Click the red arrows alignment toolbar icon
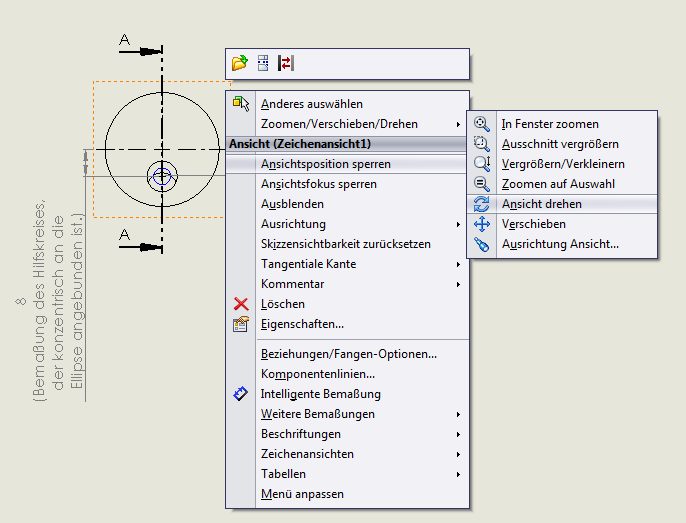Screen dimensions: 686x523 pos(286,63)
